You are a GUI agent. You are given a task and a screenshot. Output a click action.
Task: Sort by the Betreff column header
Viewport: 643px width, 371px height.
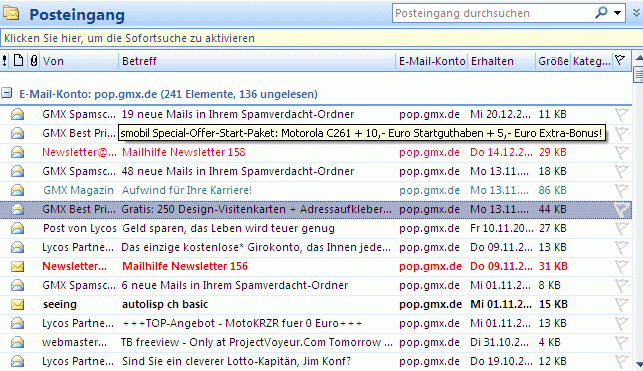pos(257,61)
